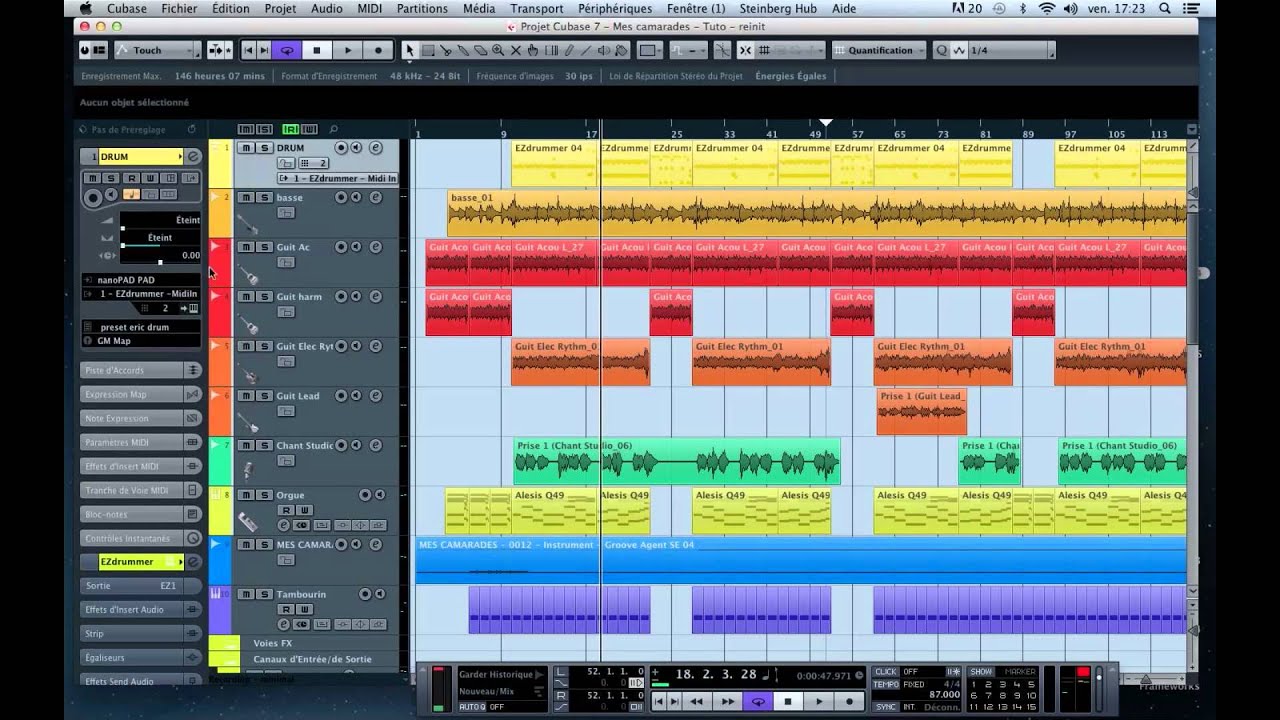Open the Transport menu in menu bar

pos(536,8)
